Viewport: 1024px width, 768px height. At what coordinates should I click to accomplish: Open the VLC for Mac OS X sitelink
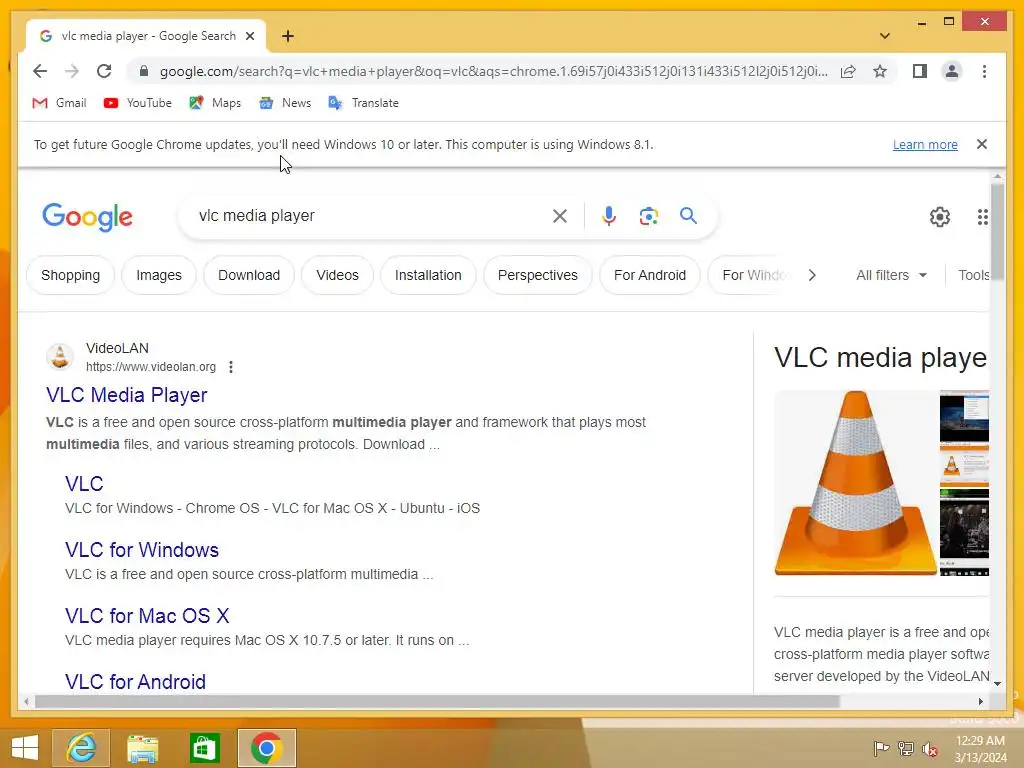coord(147,616)
